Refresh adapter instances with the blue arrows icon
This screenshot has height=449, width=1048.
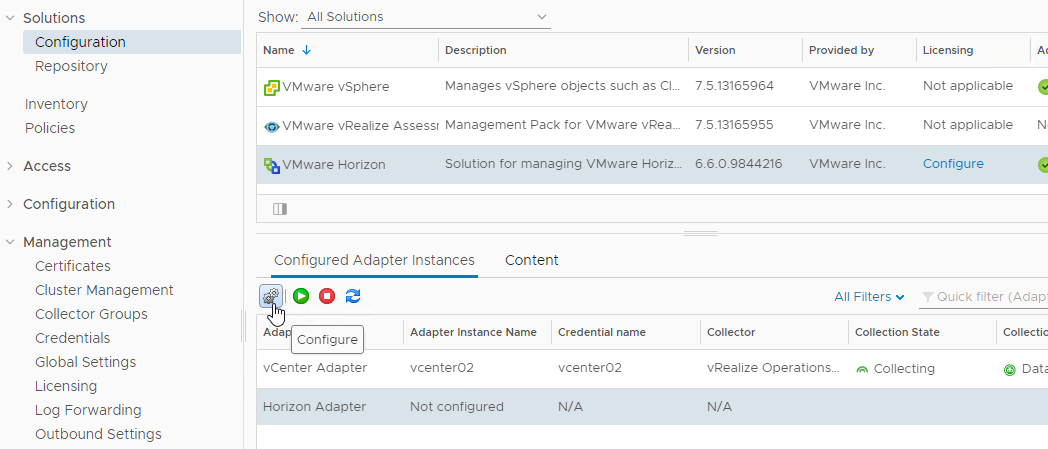click(x=353, y=296)
